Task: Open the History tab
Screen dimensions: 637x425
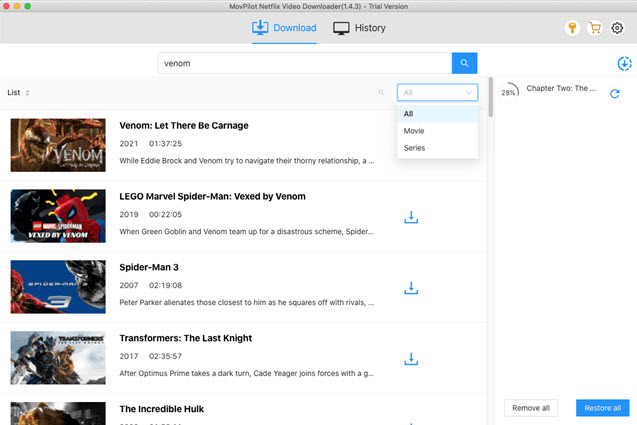Action: (x=360, y=28)
